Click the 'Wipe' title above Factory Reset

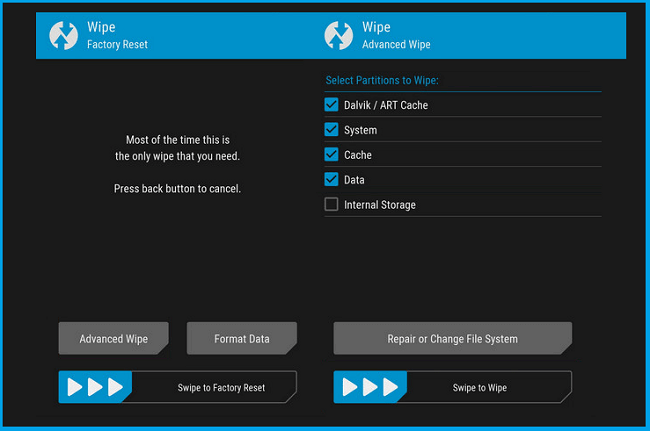click(x=101, y=27)
